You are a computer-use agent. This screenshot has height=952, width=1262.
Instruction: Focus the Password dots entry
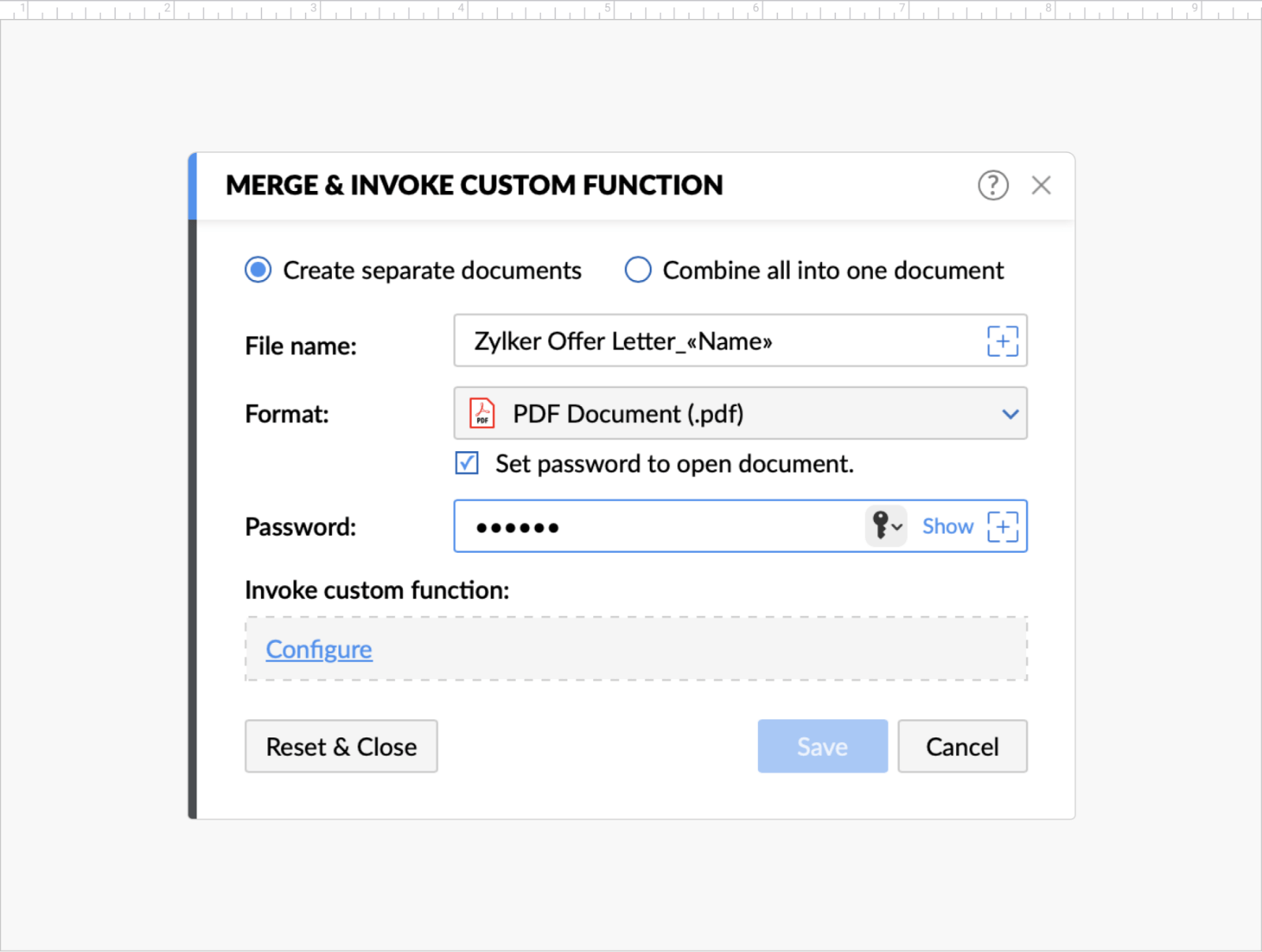tap(655, 526)
